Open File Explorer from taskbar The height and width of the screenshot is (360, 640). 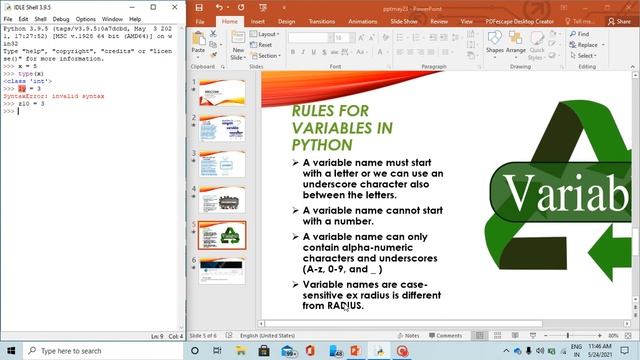pyautogui.click(x=241, y=351)
